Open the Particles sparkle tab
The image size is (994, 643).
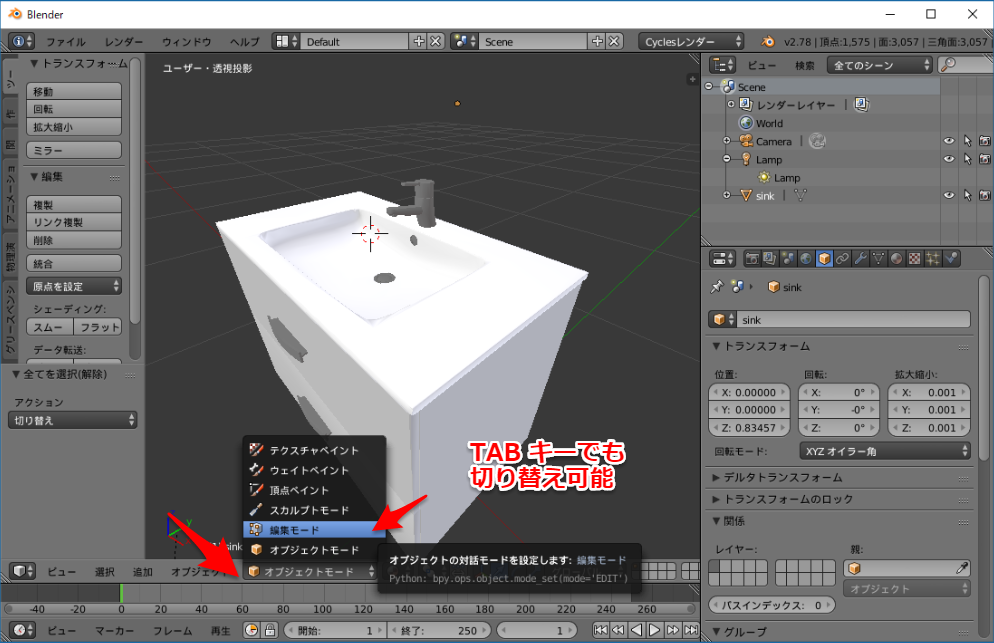(933, 258)
